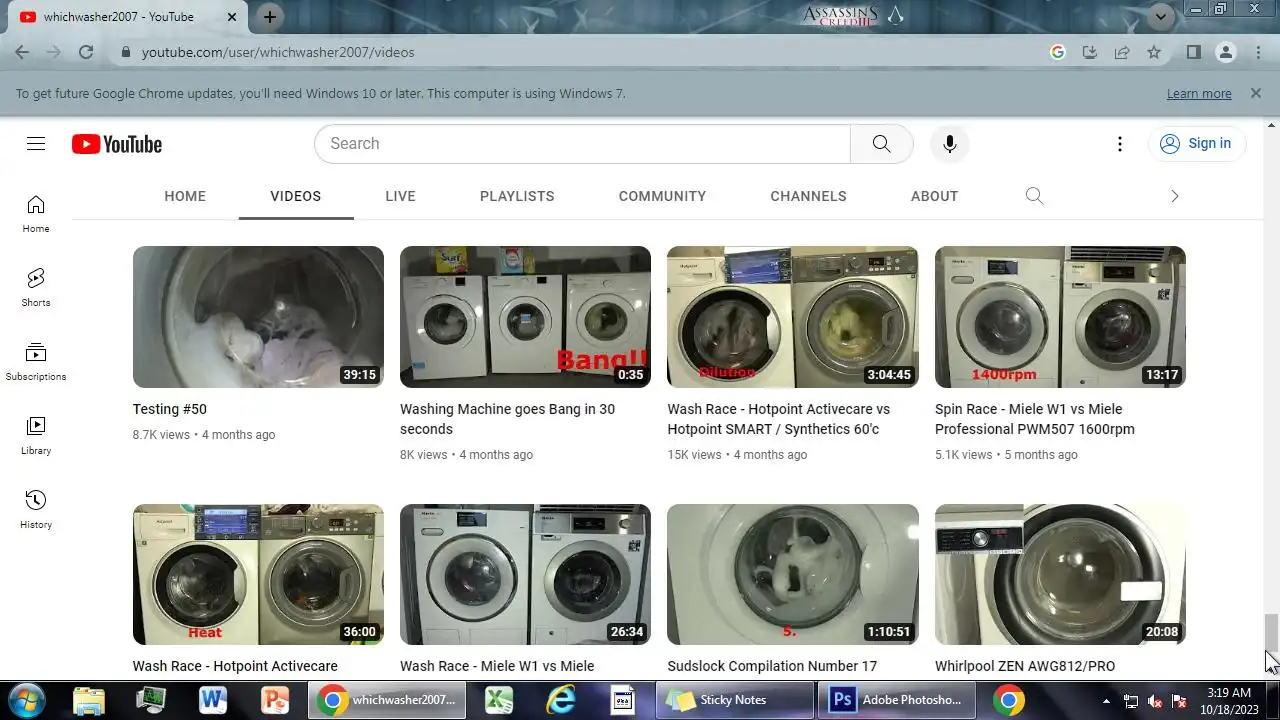The image size is (1280, 720).
Task: Open video title Testing #50
Action: tap(170, 409)
